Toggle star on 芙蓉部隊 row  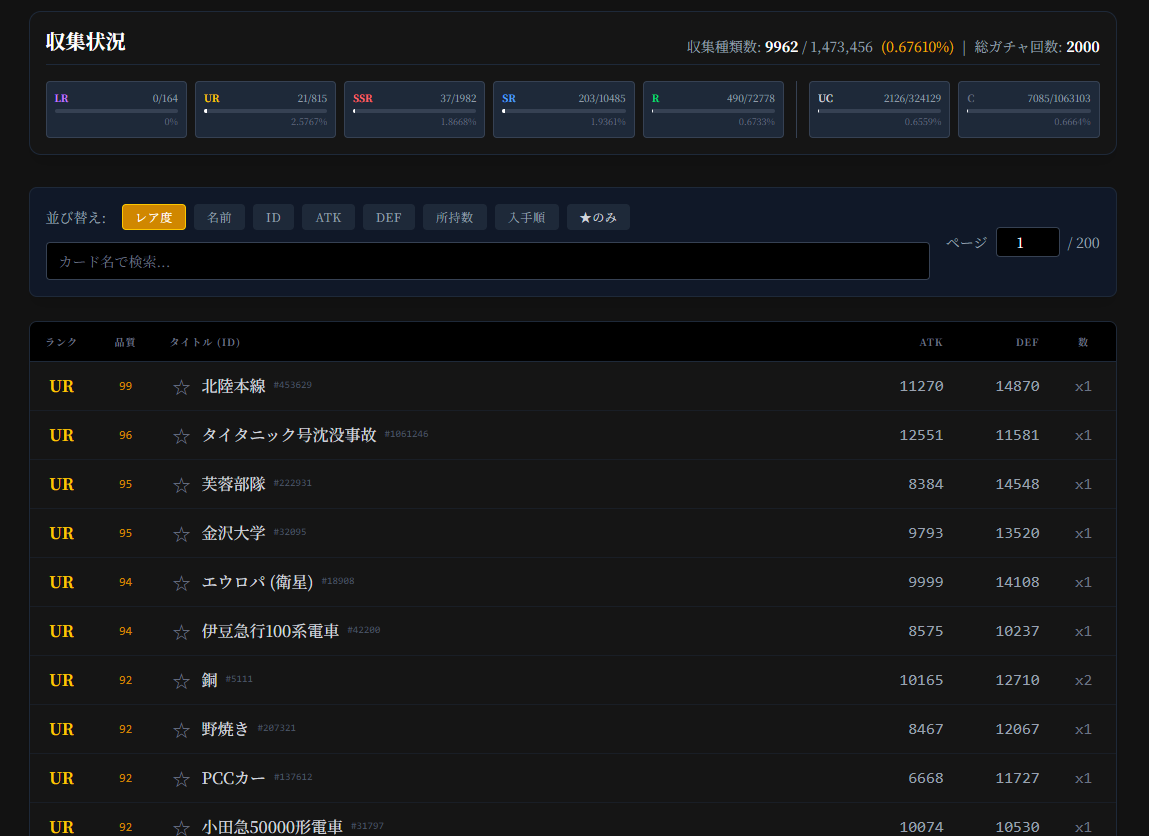pyautogui.click(x=181, y=485)
